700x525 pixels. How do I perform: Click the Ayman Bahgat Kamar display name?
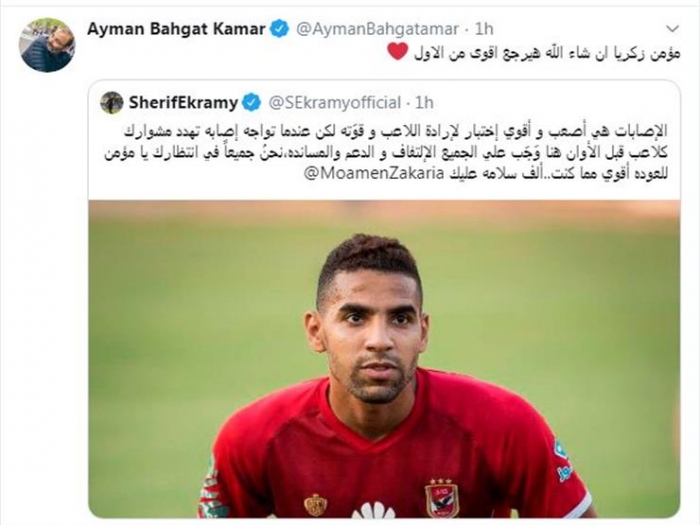pos(176,29)
